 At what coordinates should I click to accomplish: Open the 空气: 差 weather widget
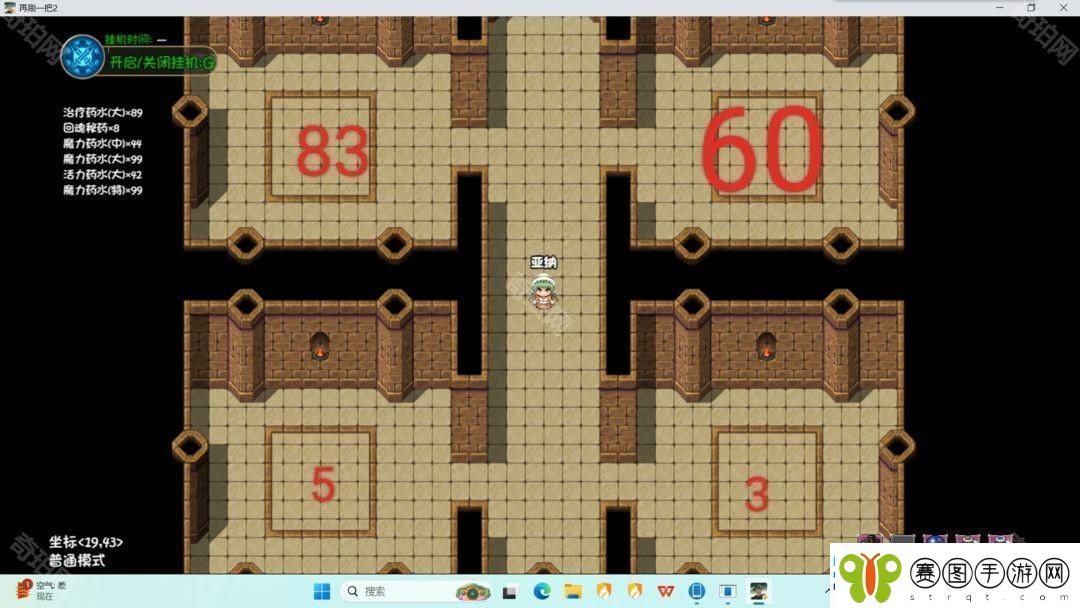[41, 590]
